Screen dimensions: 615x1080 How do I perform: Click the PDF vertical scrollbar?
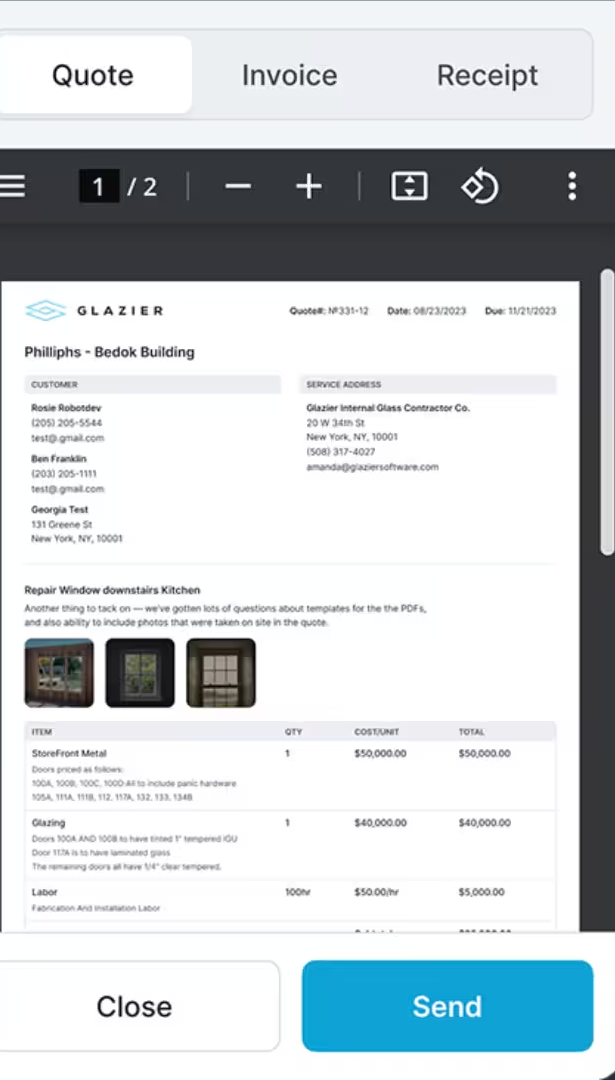pos(607,412)
